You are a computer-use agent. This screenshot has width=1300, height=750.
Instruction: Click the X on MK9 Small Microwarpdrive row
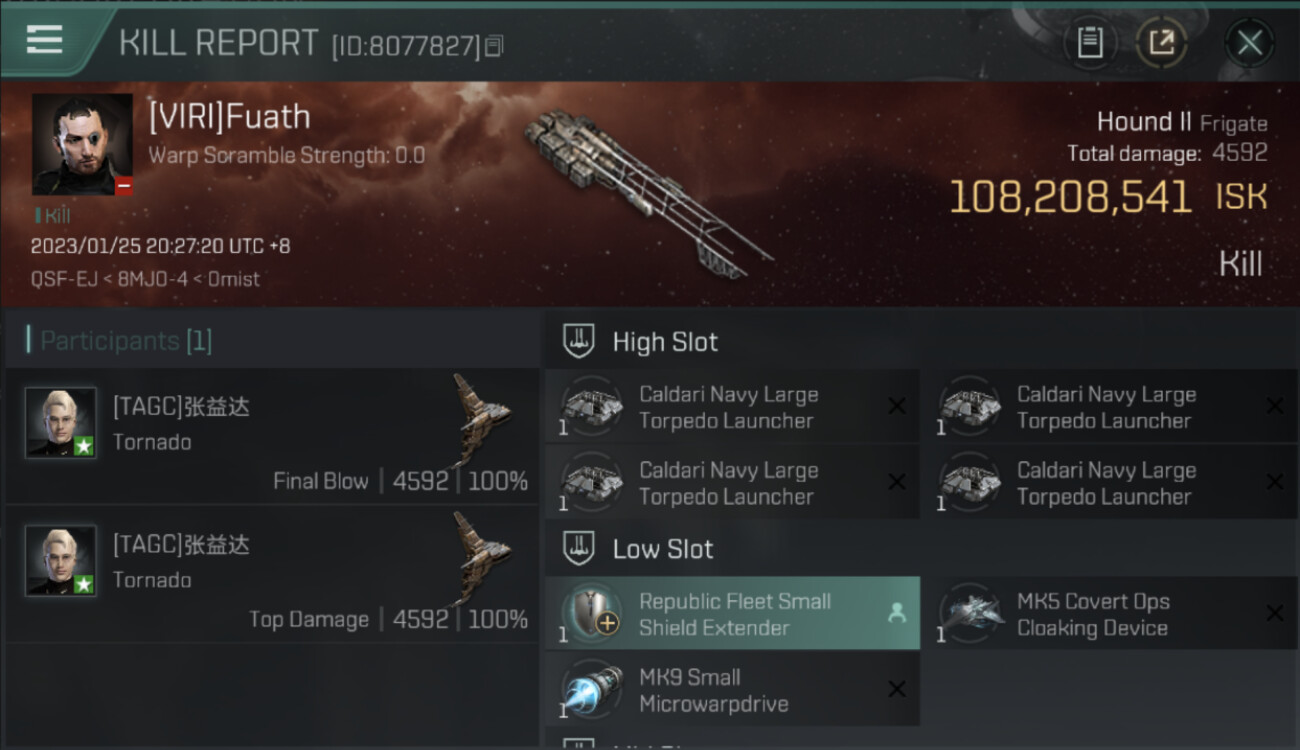pyautogui.click(x=896, y=689)
